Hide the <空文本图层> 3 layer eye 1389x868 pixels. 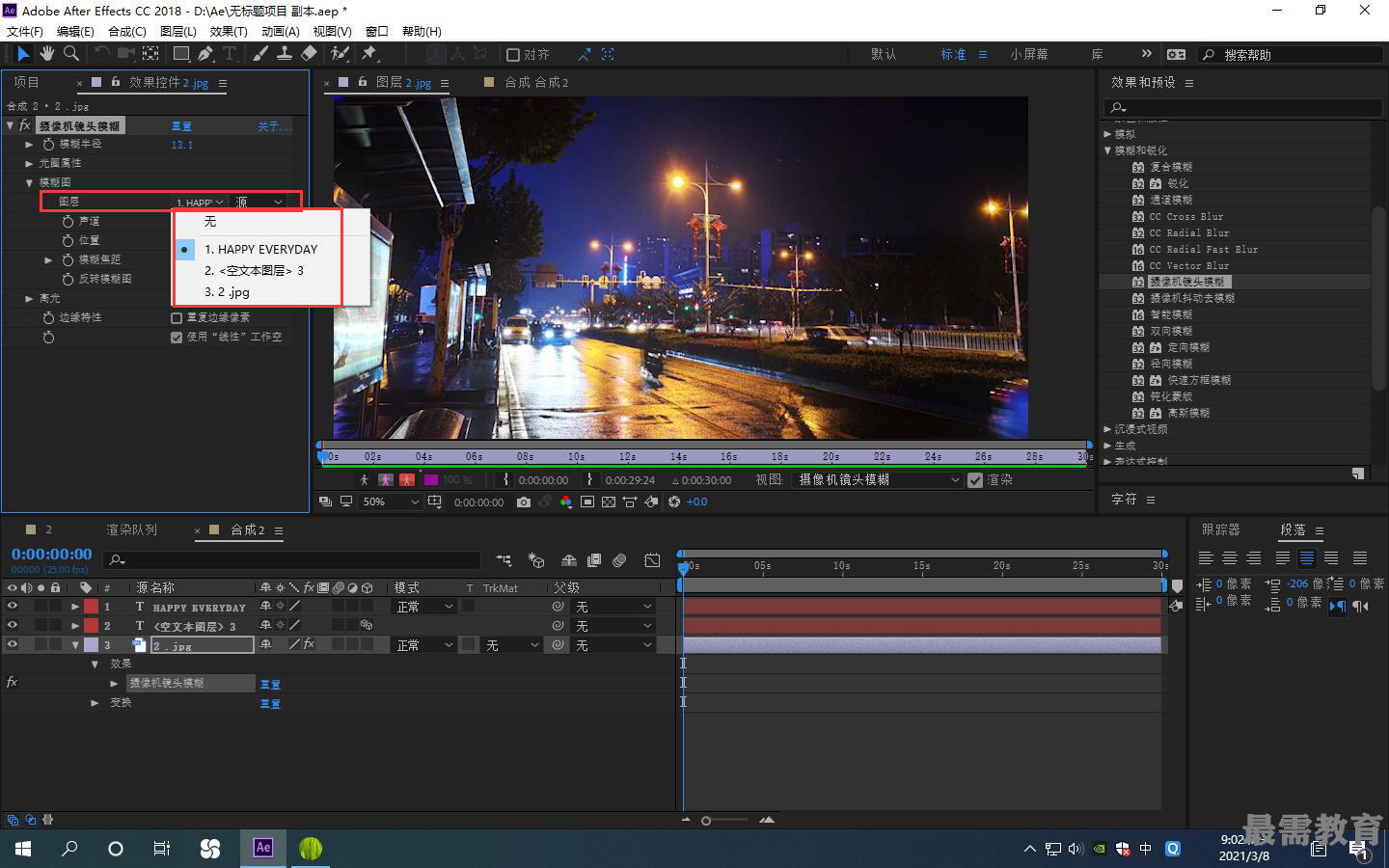13,625
